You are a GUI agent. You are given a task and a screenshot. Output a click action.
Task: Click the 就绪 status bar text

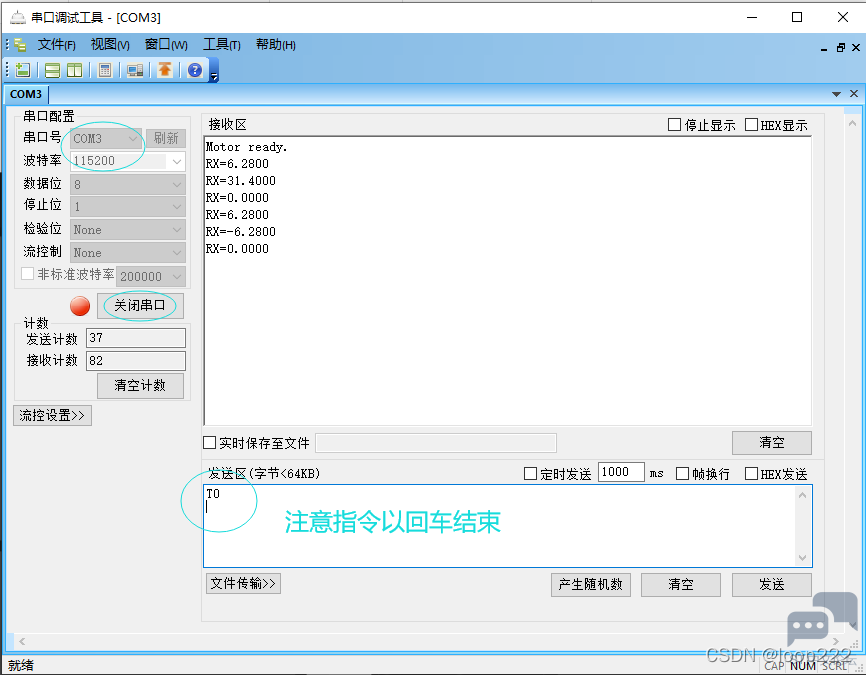(20, 665)
